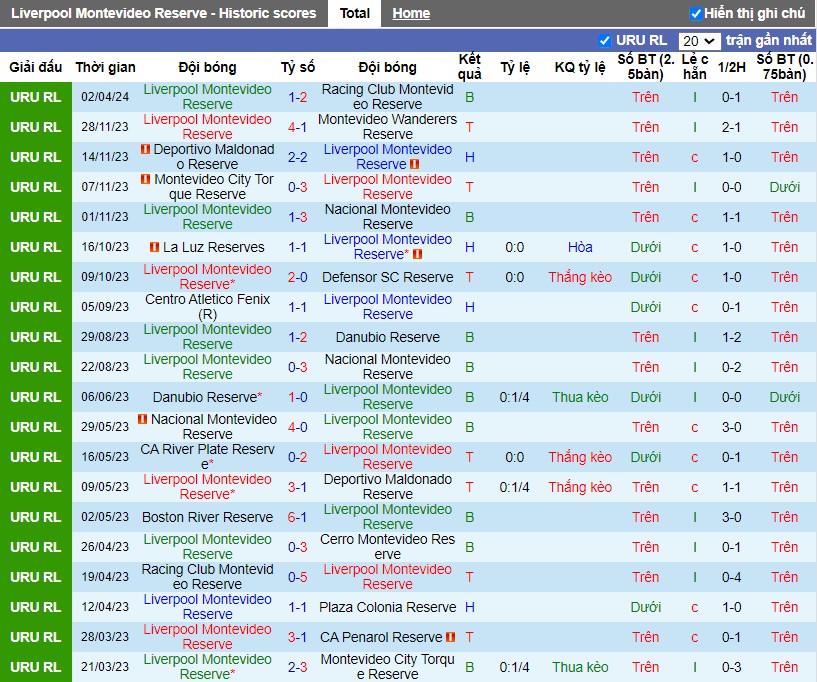Click result letter T on 28/03/23
The width and height of the screenshot is (817, 682).
point(469,637)
